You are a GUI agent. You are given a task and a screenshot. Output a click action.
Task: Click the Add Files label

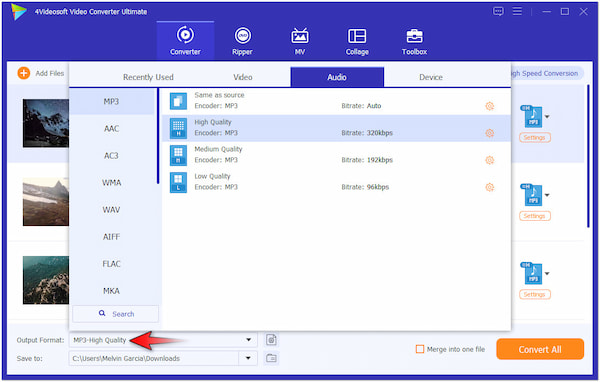pos(50,73)
